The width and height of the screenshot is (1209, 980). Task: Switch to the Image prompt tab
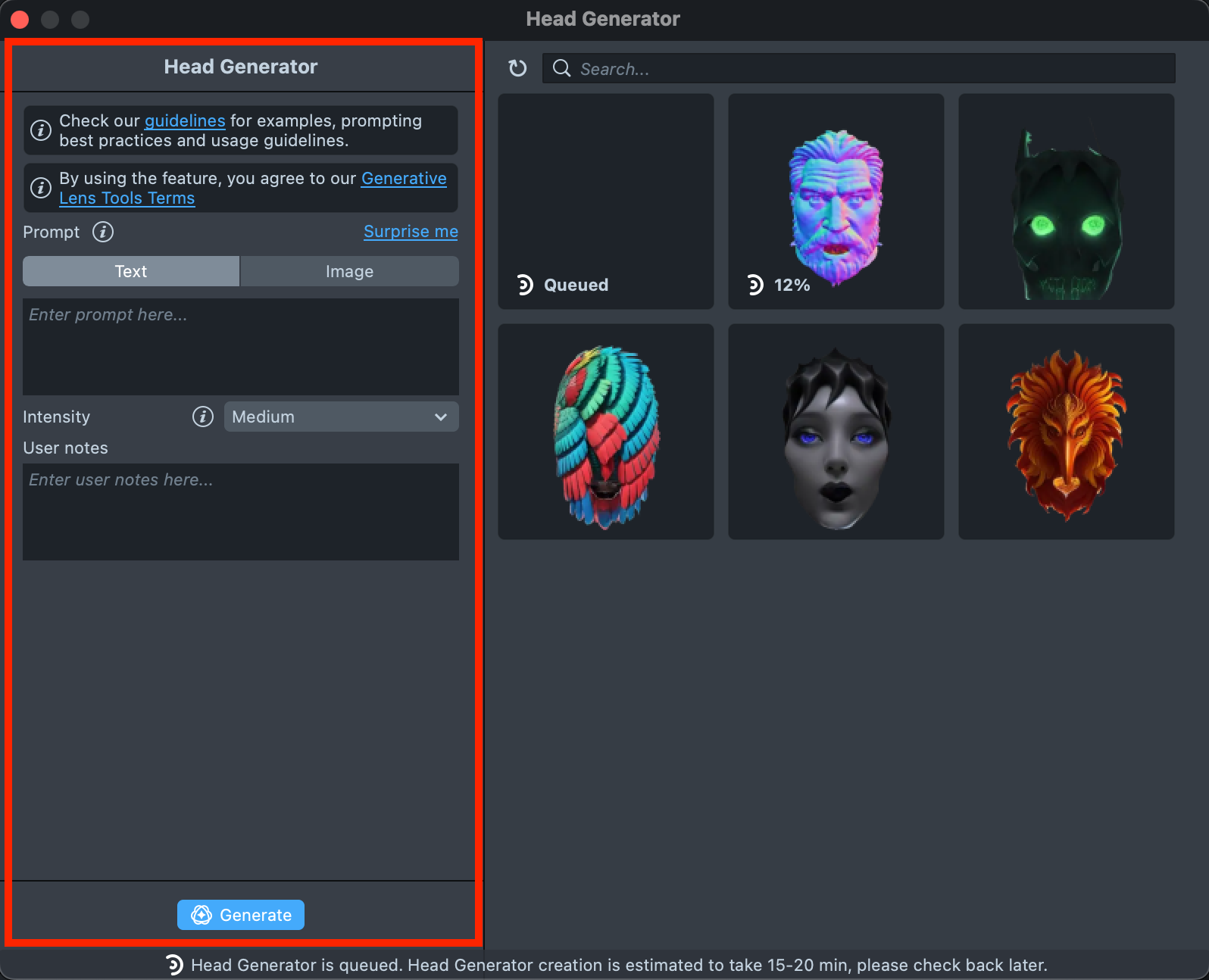[349, 271]
